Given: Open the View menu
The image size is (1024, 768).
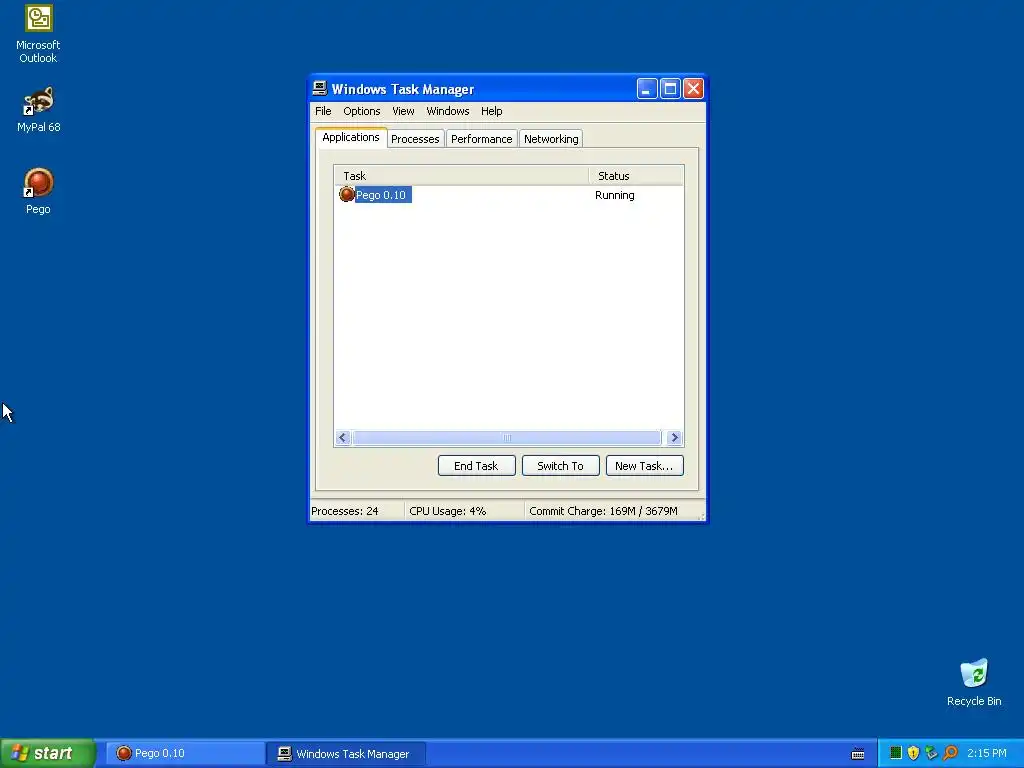Looking at the screenshot, I should click(x=403, y=111).
